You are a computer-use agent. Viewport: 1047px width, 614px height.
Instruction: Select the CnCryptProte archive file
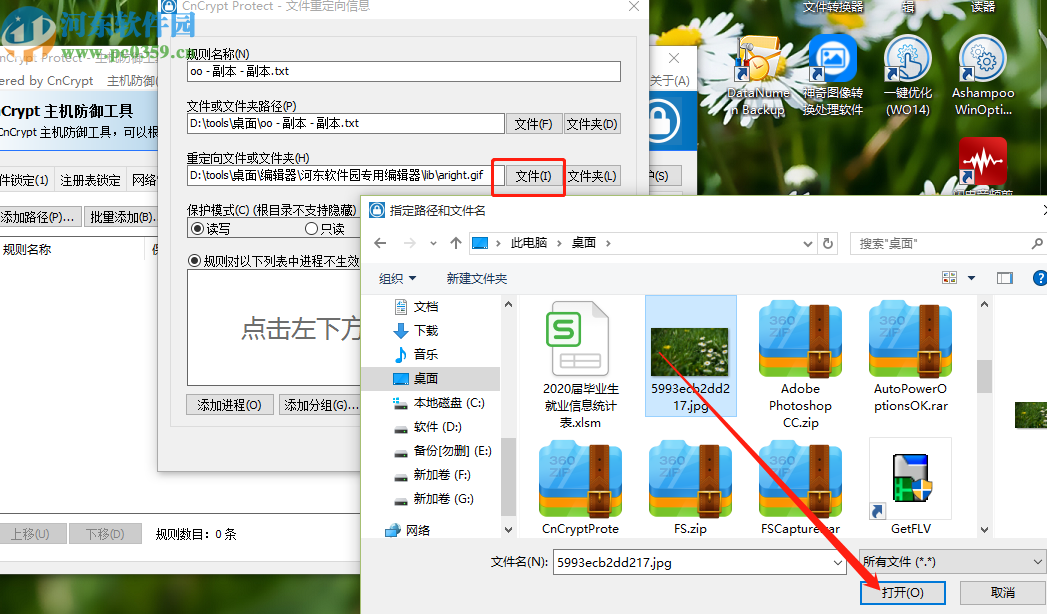(580, 487)
